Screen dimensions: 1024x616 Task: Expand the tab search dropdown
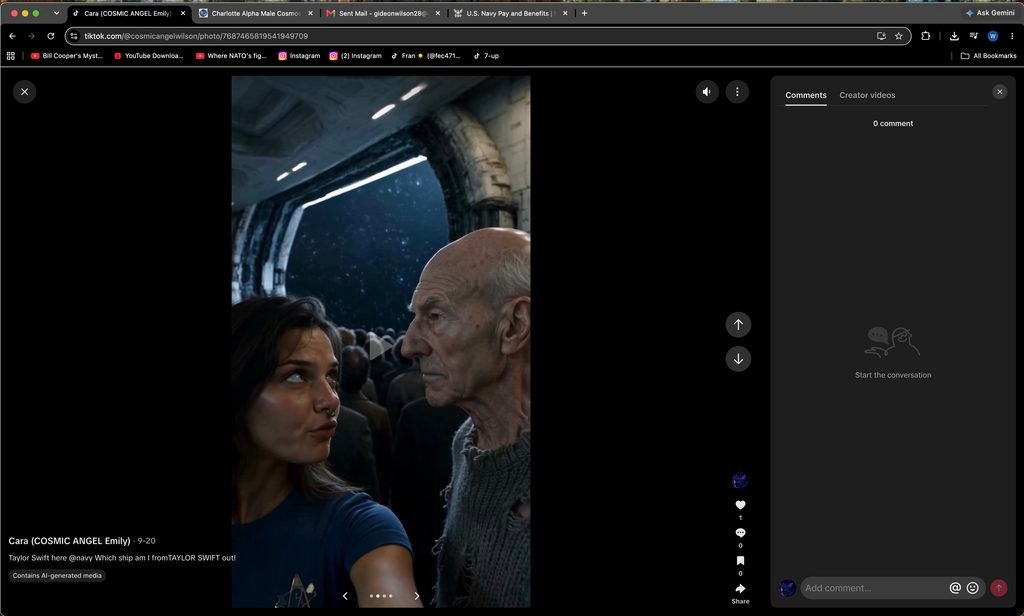56,13
